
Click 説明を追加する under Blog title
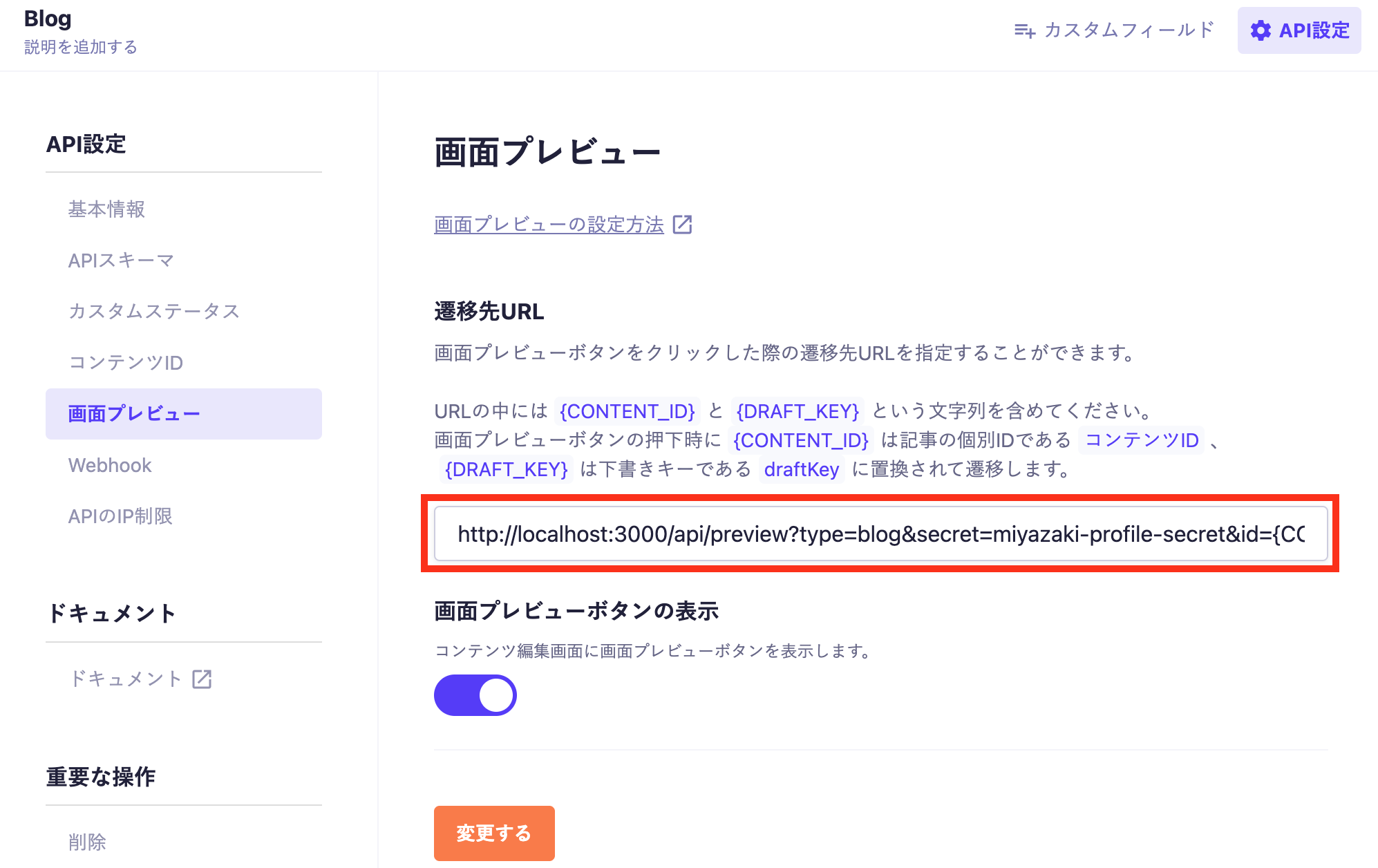[81, 47]
